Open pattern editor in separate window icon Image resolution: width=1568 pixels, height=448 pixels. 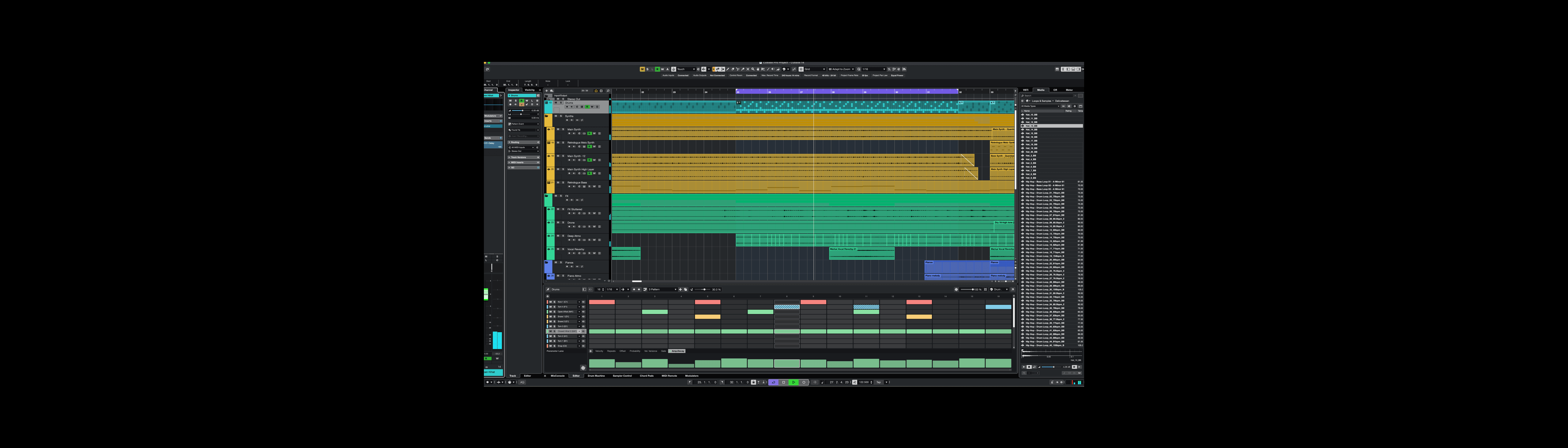point(1013,290)
